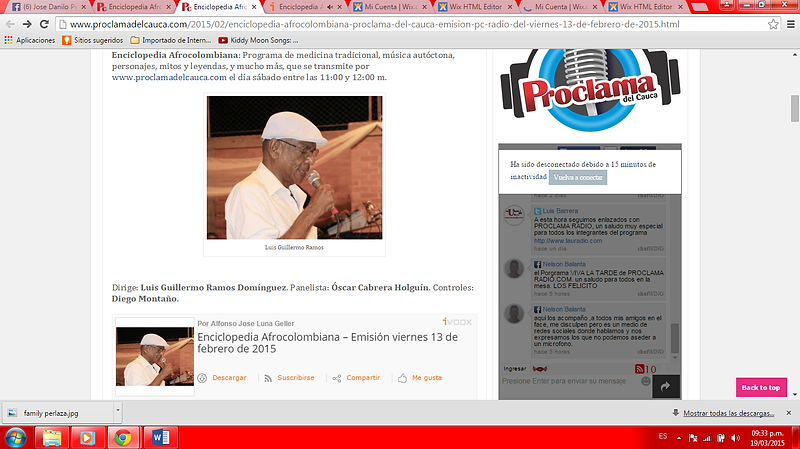Switch to the Jose Danilo Facebook tab

point(48,7)
